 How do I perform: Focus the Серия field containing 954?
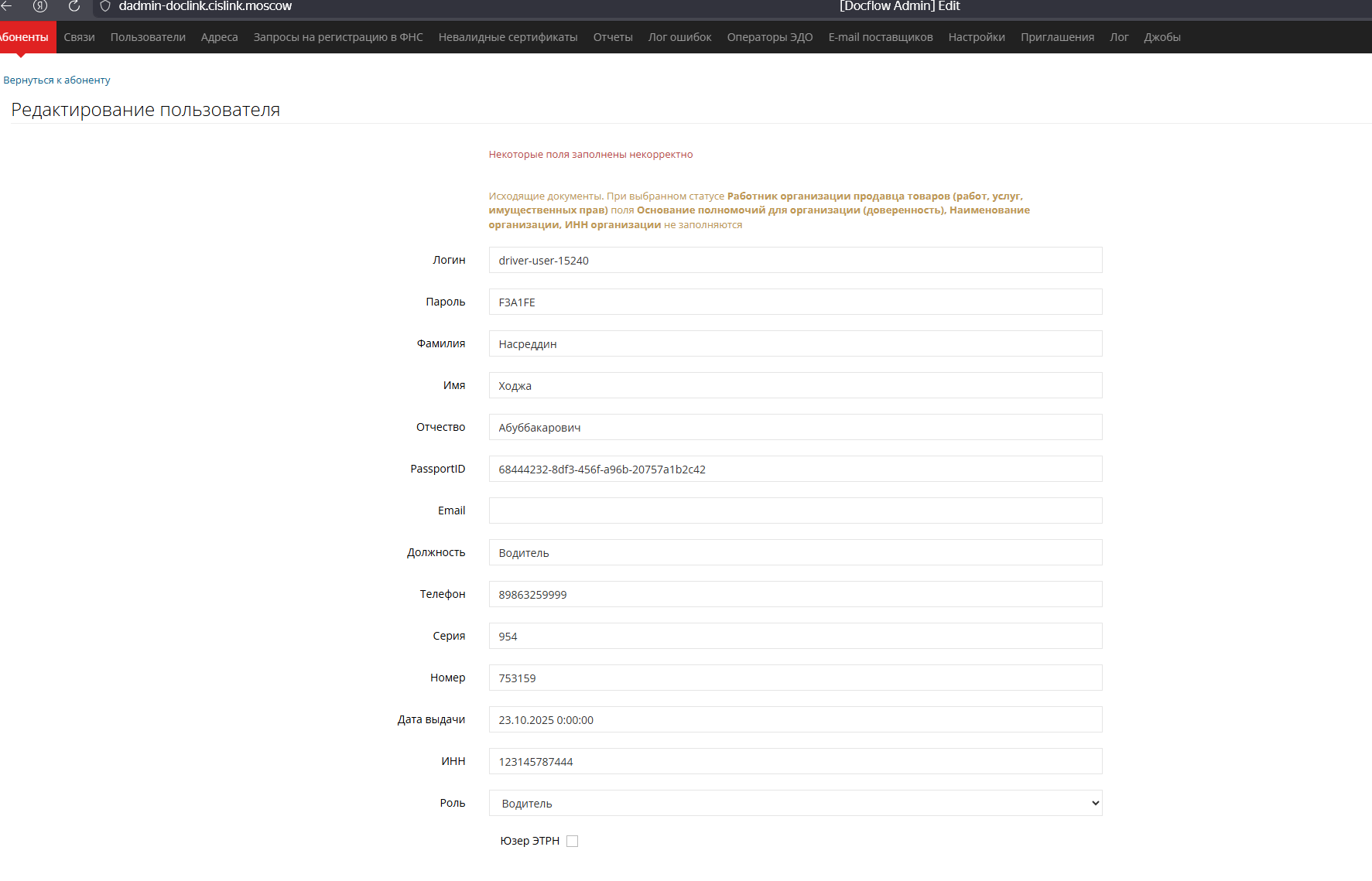(x=795, y=636)
